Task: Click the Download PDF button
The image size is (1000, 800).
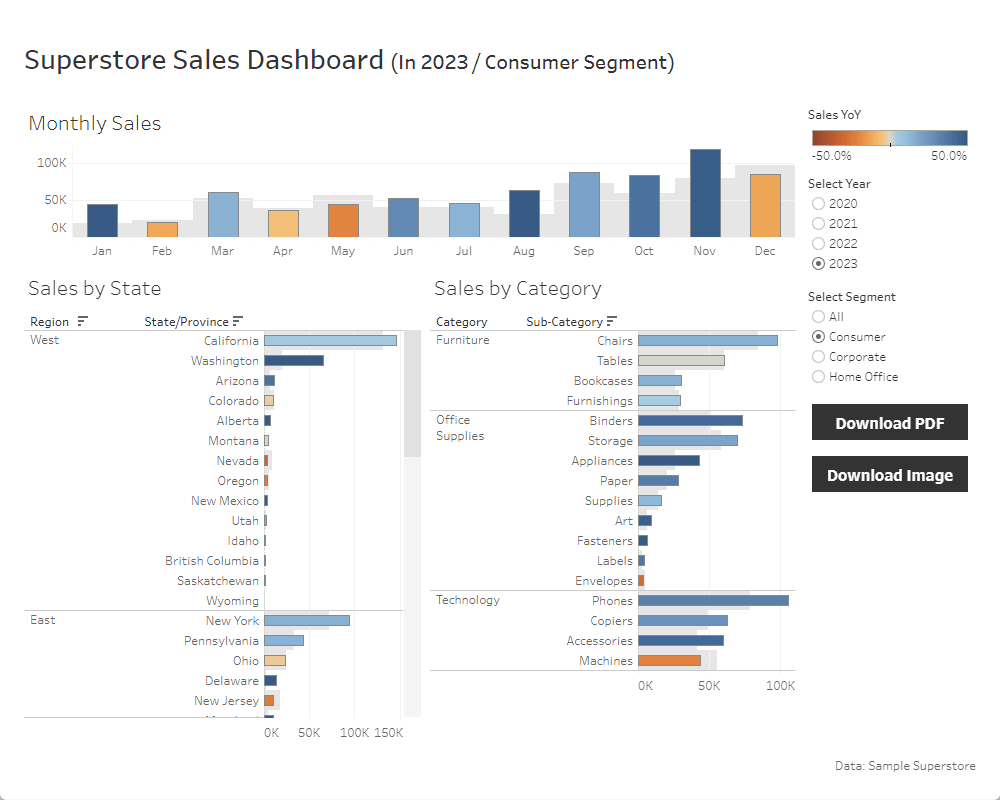Action: pyautogui.click(x=889, y=423)
